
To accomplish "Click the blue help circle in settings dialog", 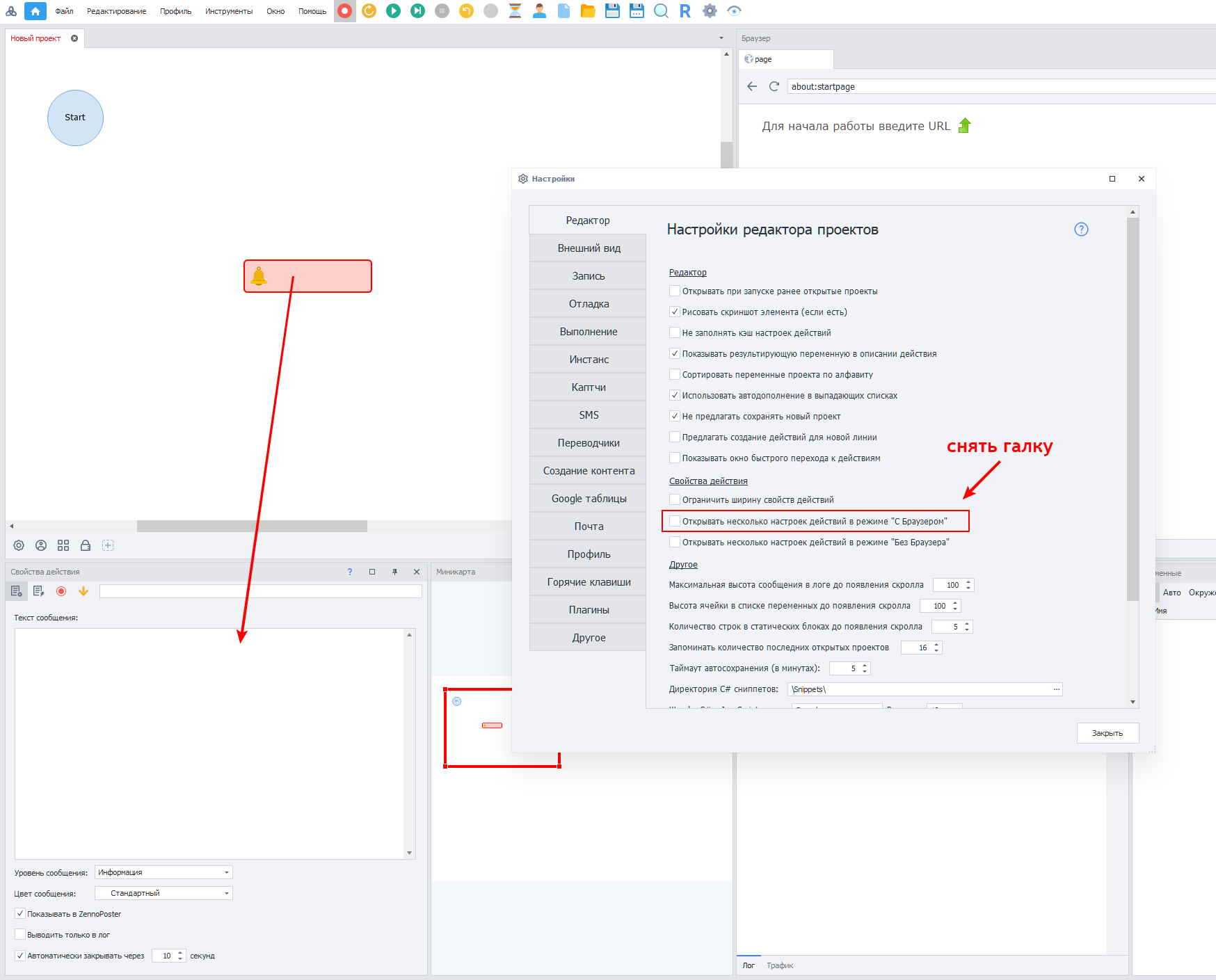I will click(1081, 230).
